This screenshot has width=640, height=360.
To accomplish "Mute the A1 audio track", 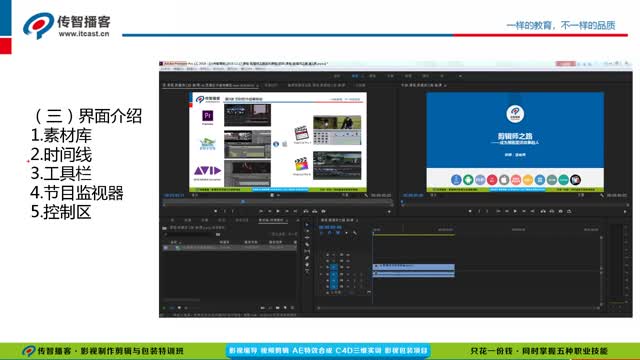I will point(348,274).
